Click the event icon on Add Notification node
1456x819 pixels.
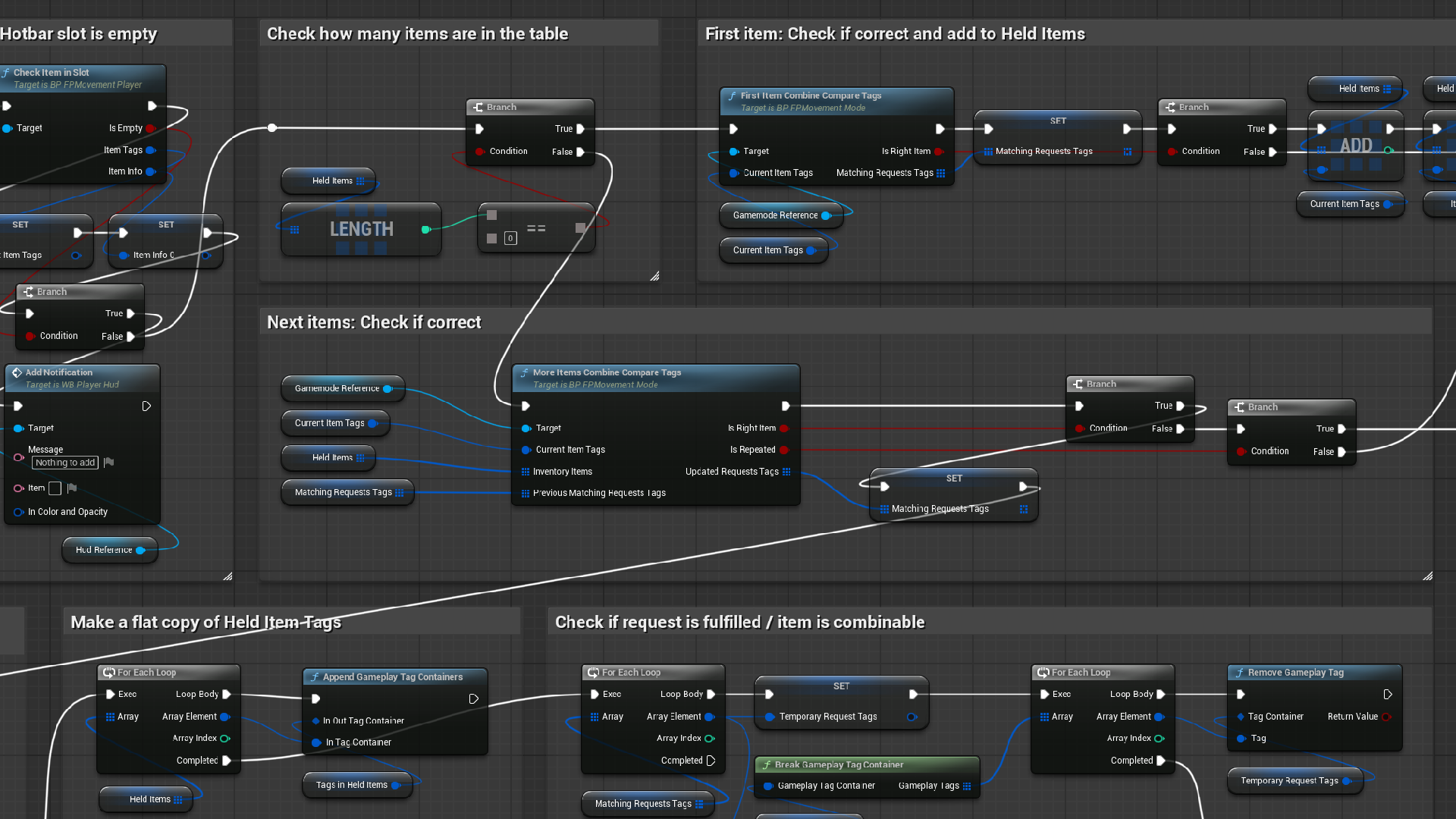18,372
